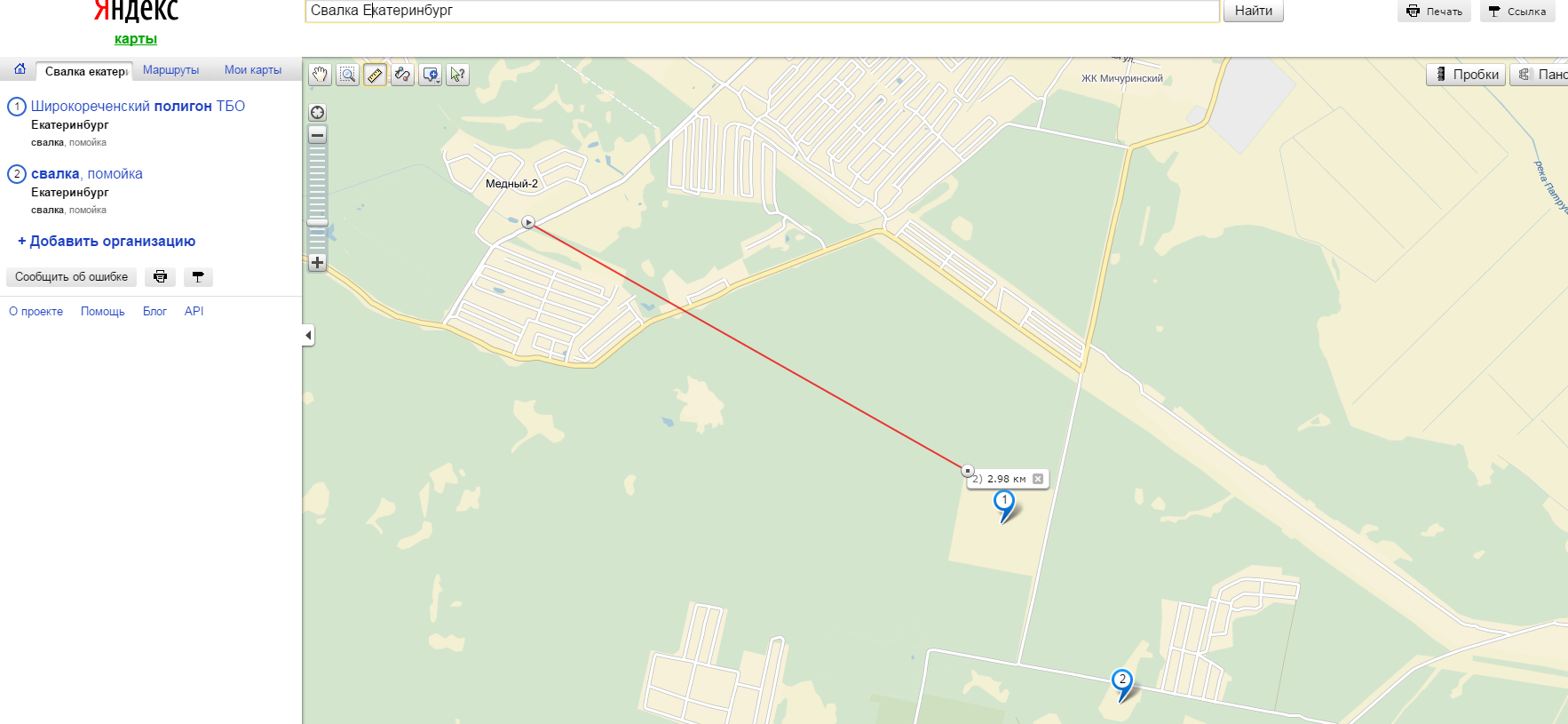Click the Добавить организацию link

[x=107, y=241]
